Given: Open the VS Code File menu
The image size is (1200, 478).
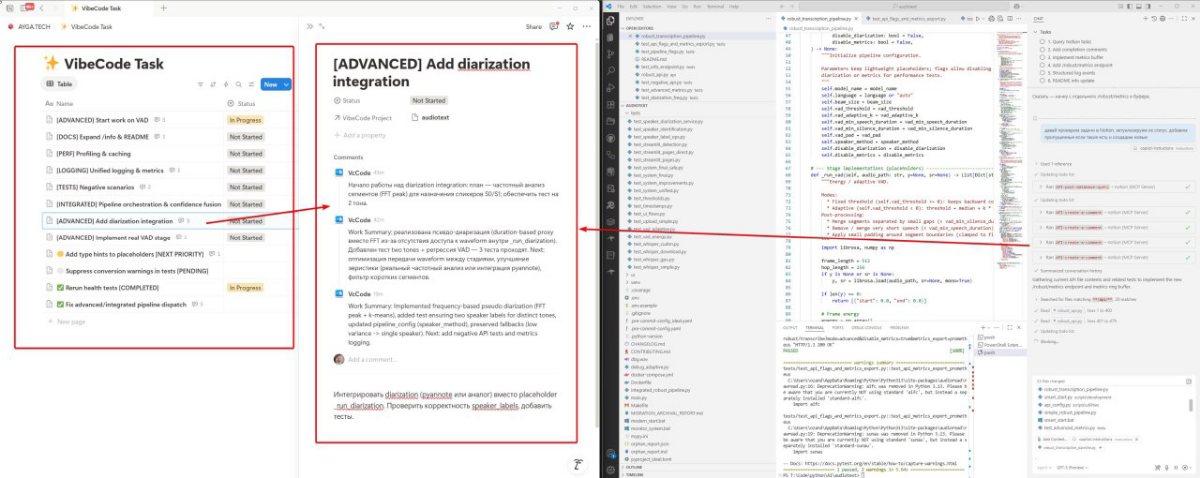Looking at the screenshot, I should pyautogui.click(x=621, y=6).
